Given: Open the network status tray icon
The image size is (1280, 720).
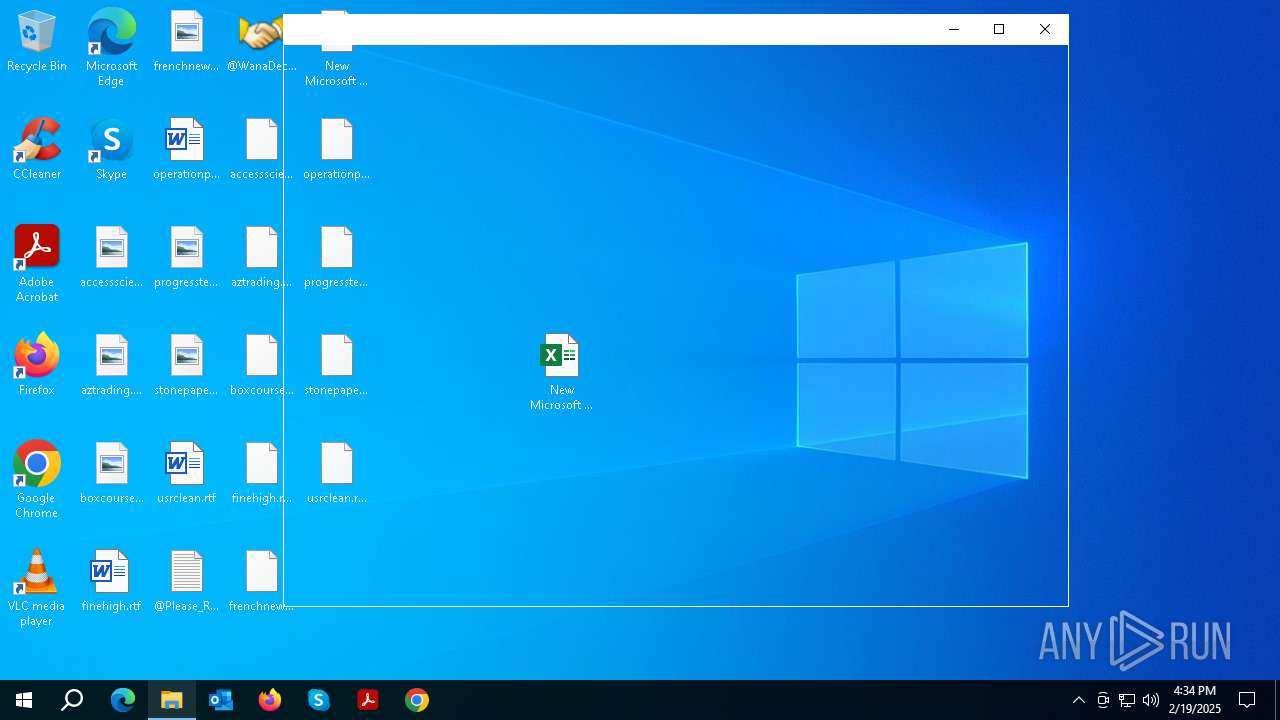Looking at the screenshot, I should 1127,700.
